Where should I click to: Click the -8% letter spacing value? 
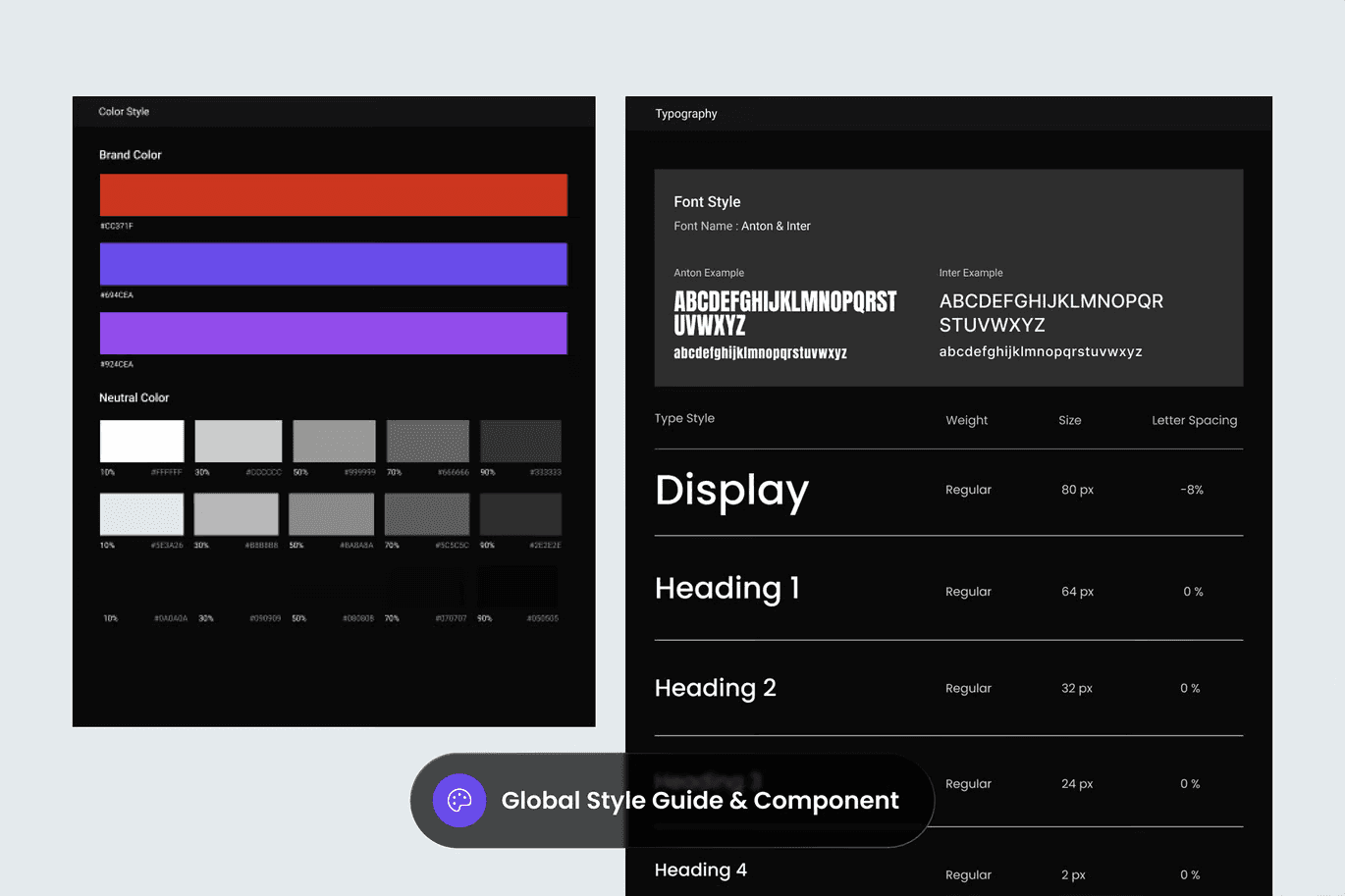coord(1192,490)
